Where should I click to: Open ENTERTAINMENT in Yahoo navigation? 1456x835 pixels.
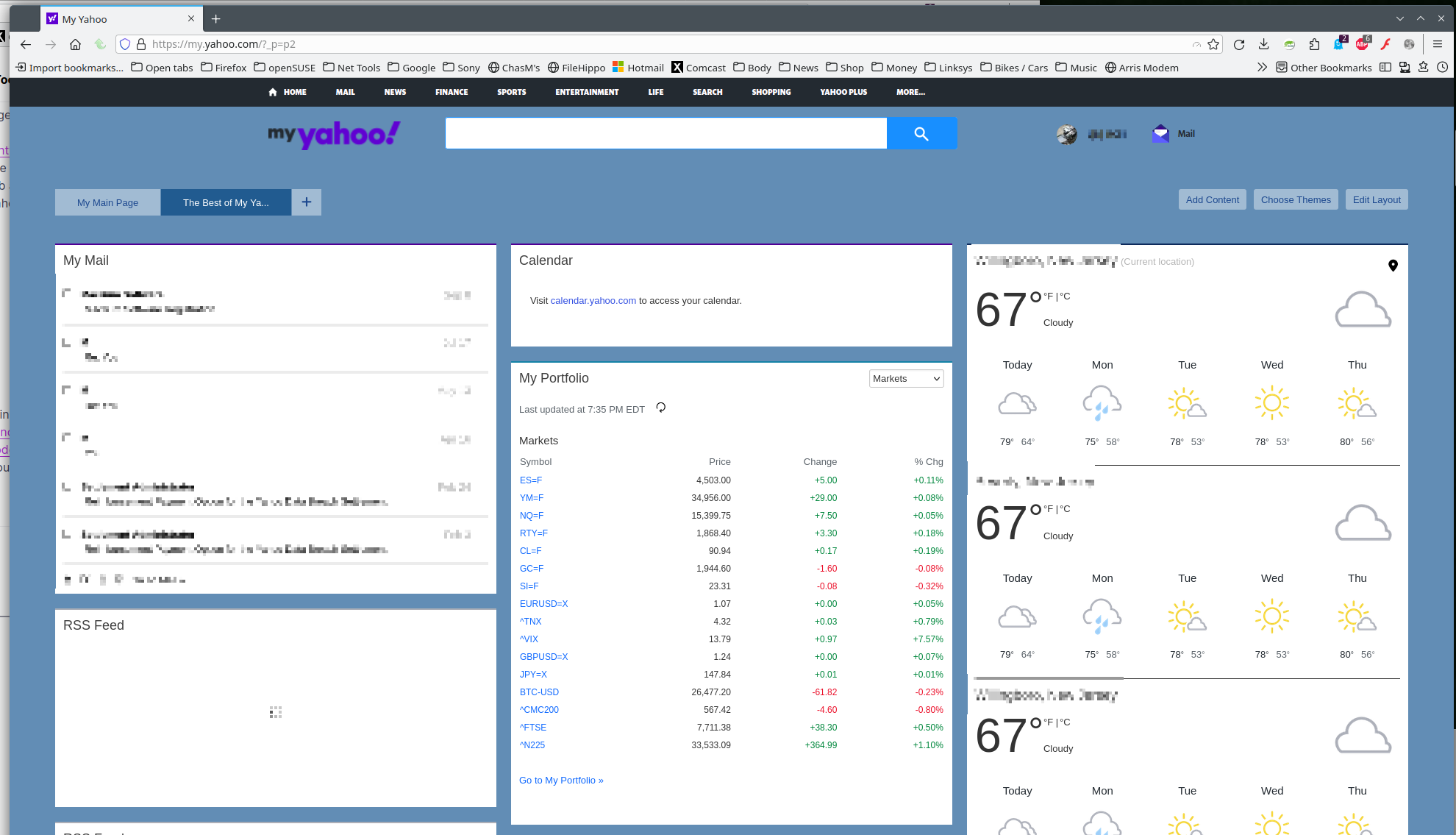pyautogui.click(x=587, y=92)
